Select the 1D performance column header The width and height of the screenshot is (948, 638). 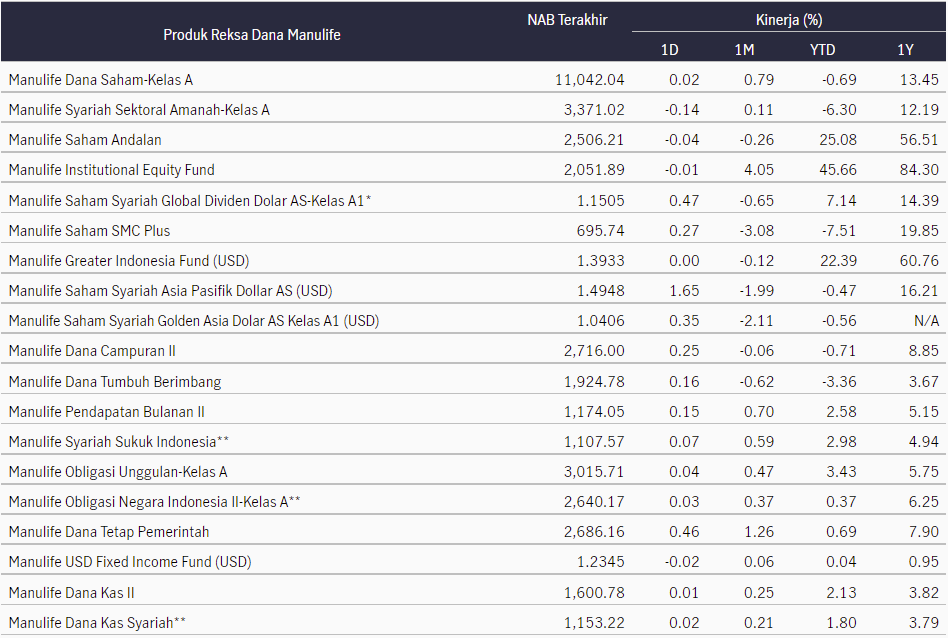tap(669, 50)
